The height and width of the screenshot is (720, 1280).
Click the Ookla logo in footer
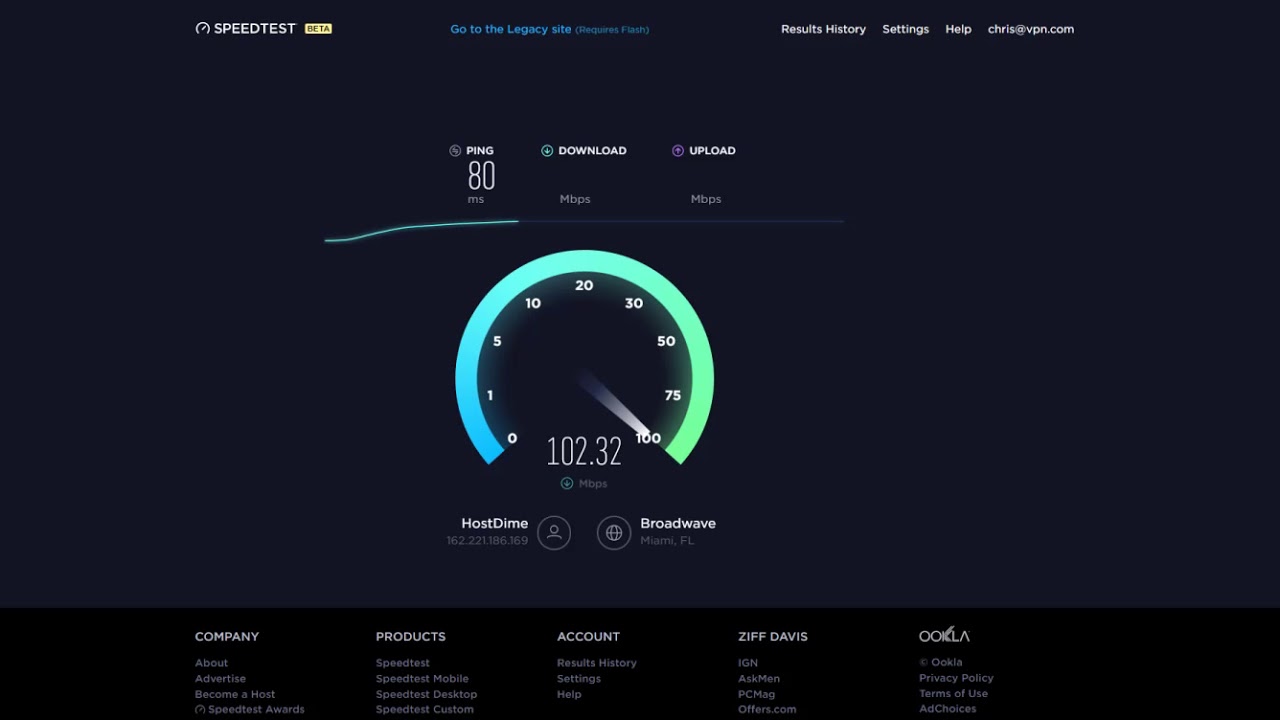point(944,635)
